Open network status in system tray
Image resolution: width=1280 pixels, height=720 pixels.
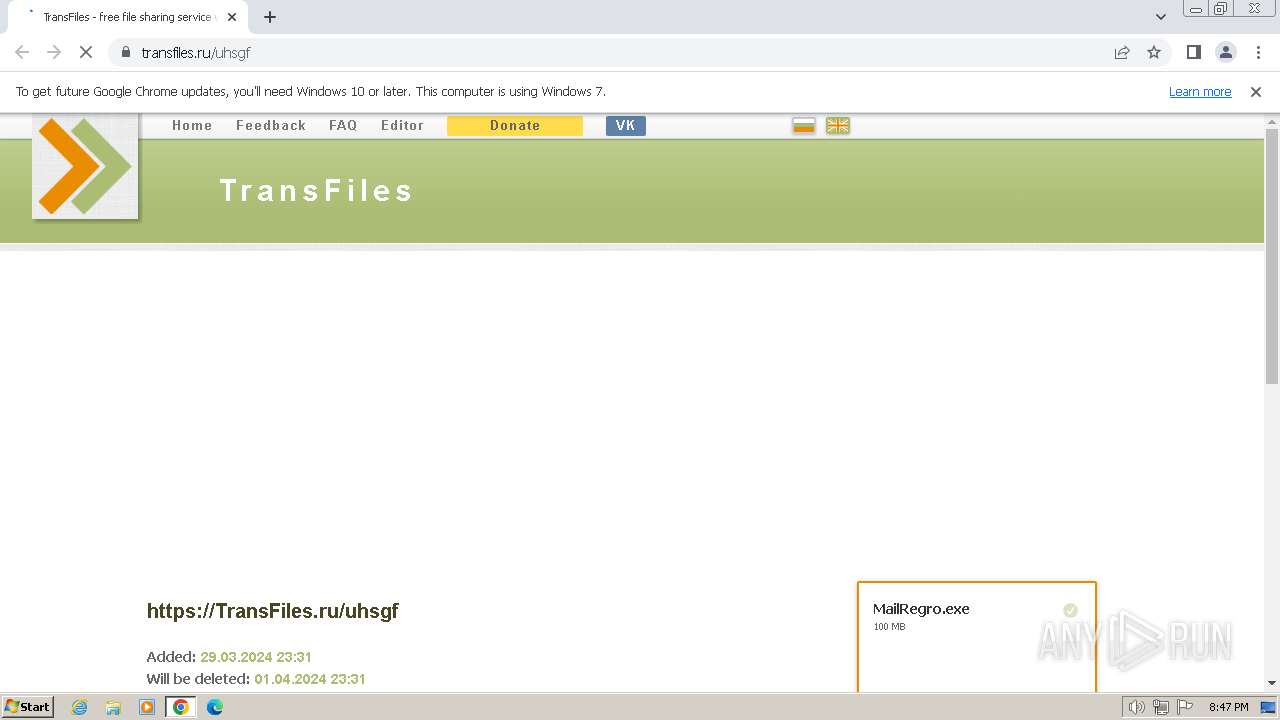(1161, 707)
